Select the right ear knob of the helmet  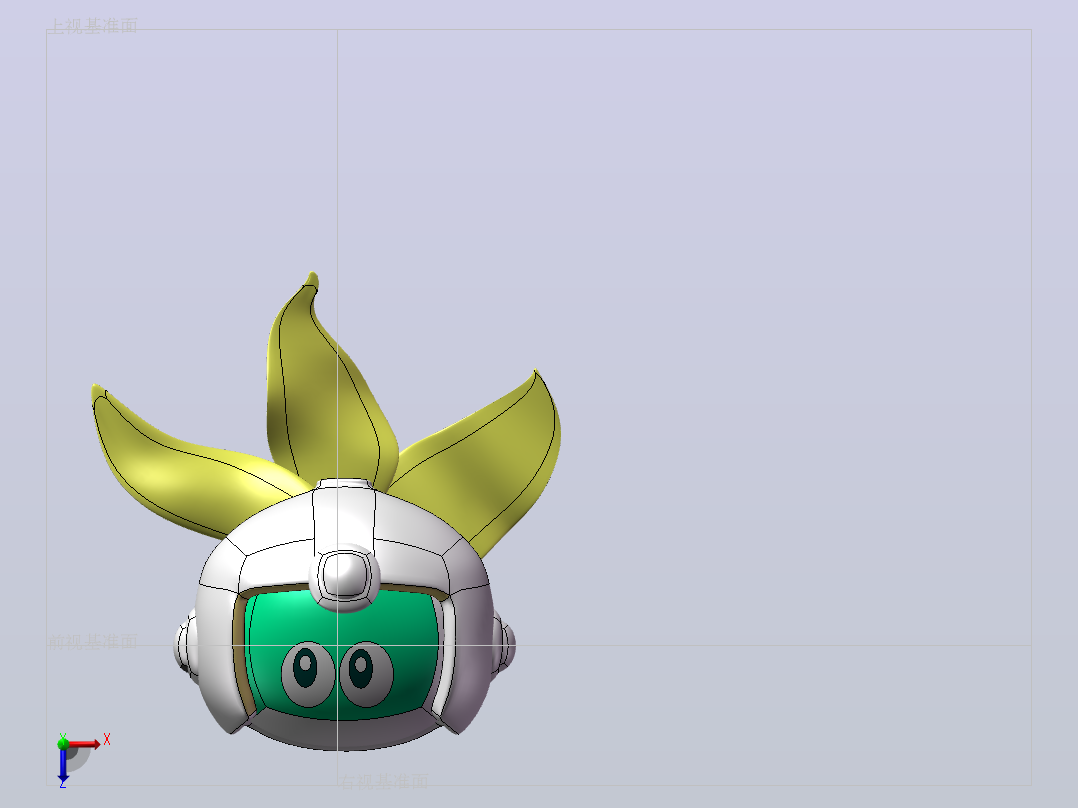(x=504, y=646)
